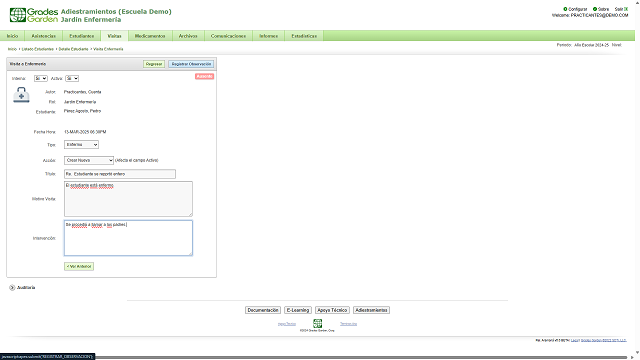Screen dimensions: 640x360
Task: Click the E-Learning button
Action: click(298, 310)
